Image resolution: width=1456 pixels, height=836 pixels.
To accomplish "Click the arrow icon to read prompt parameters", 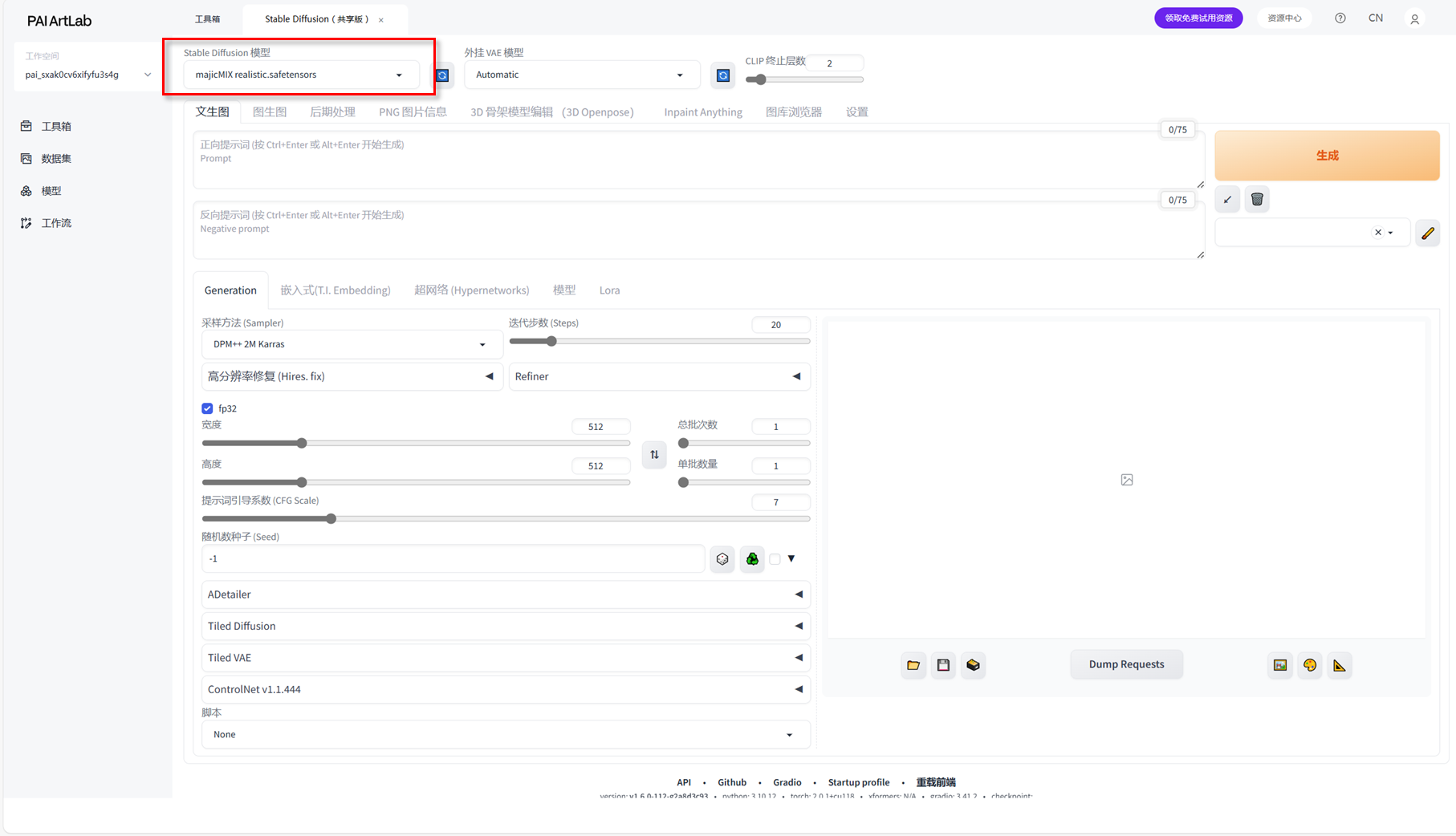I will [1227, 200].
